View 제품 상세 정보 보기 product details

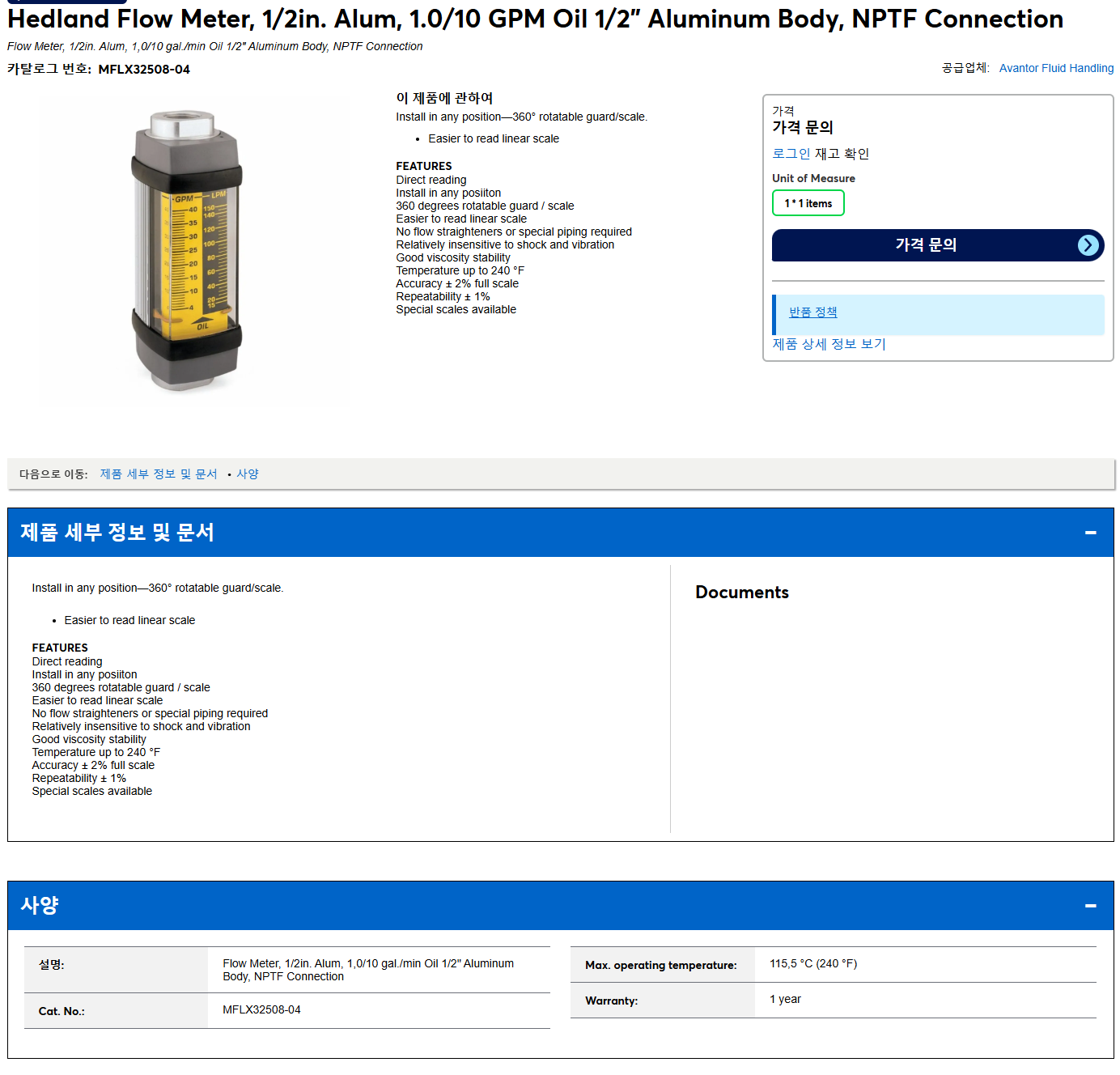pos(829,344)
